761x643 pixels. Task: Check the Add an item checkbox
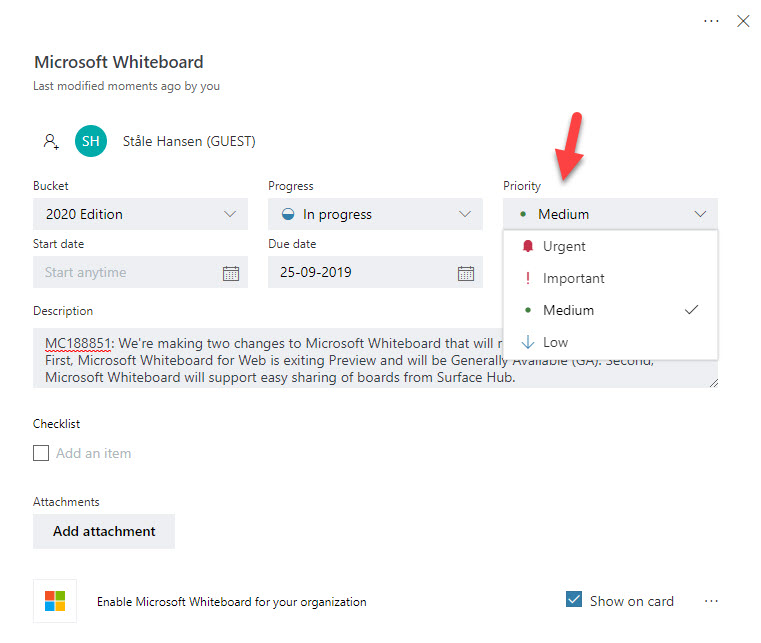(41, 453)
